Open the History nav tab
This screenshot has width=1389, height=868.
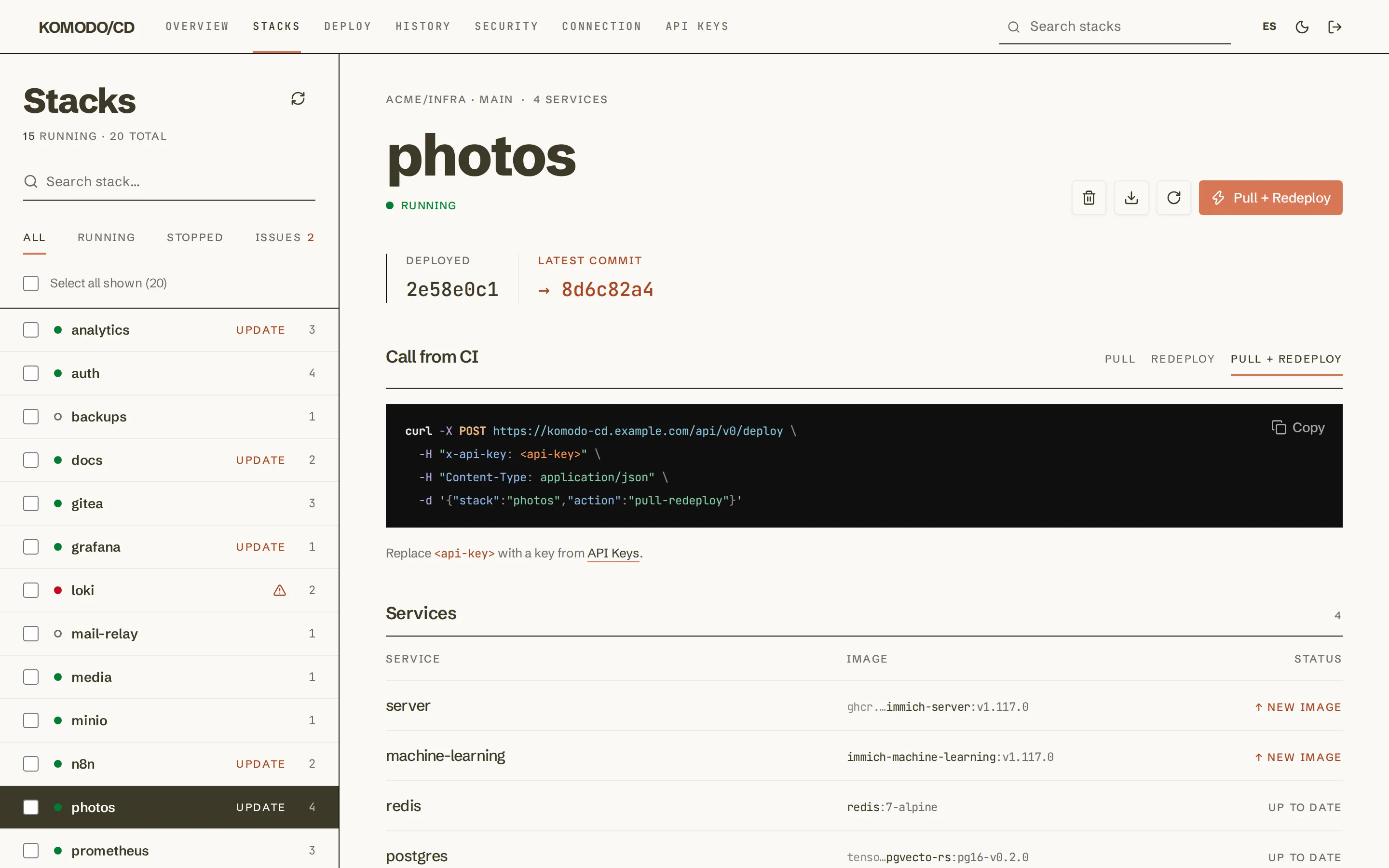click(x=423, y=27)
